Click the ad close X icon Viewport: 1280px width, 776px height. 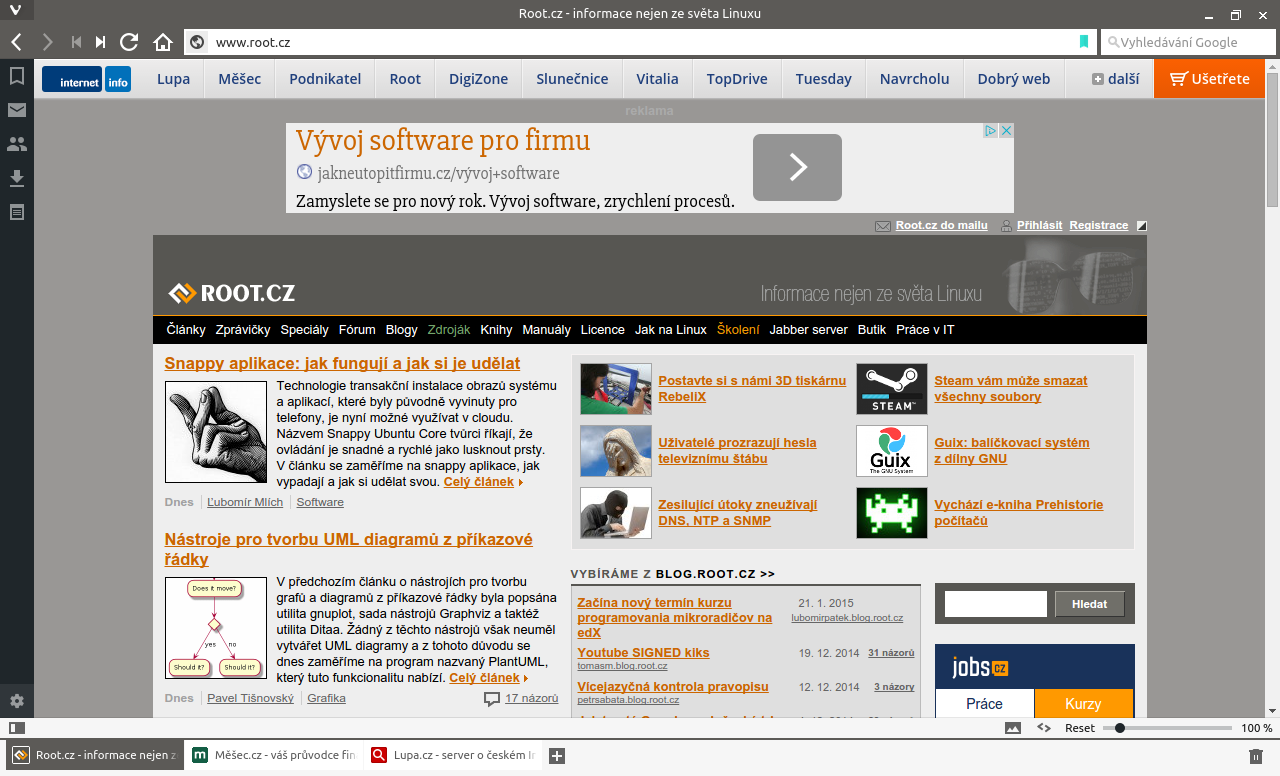[x=1007, y=131]
